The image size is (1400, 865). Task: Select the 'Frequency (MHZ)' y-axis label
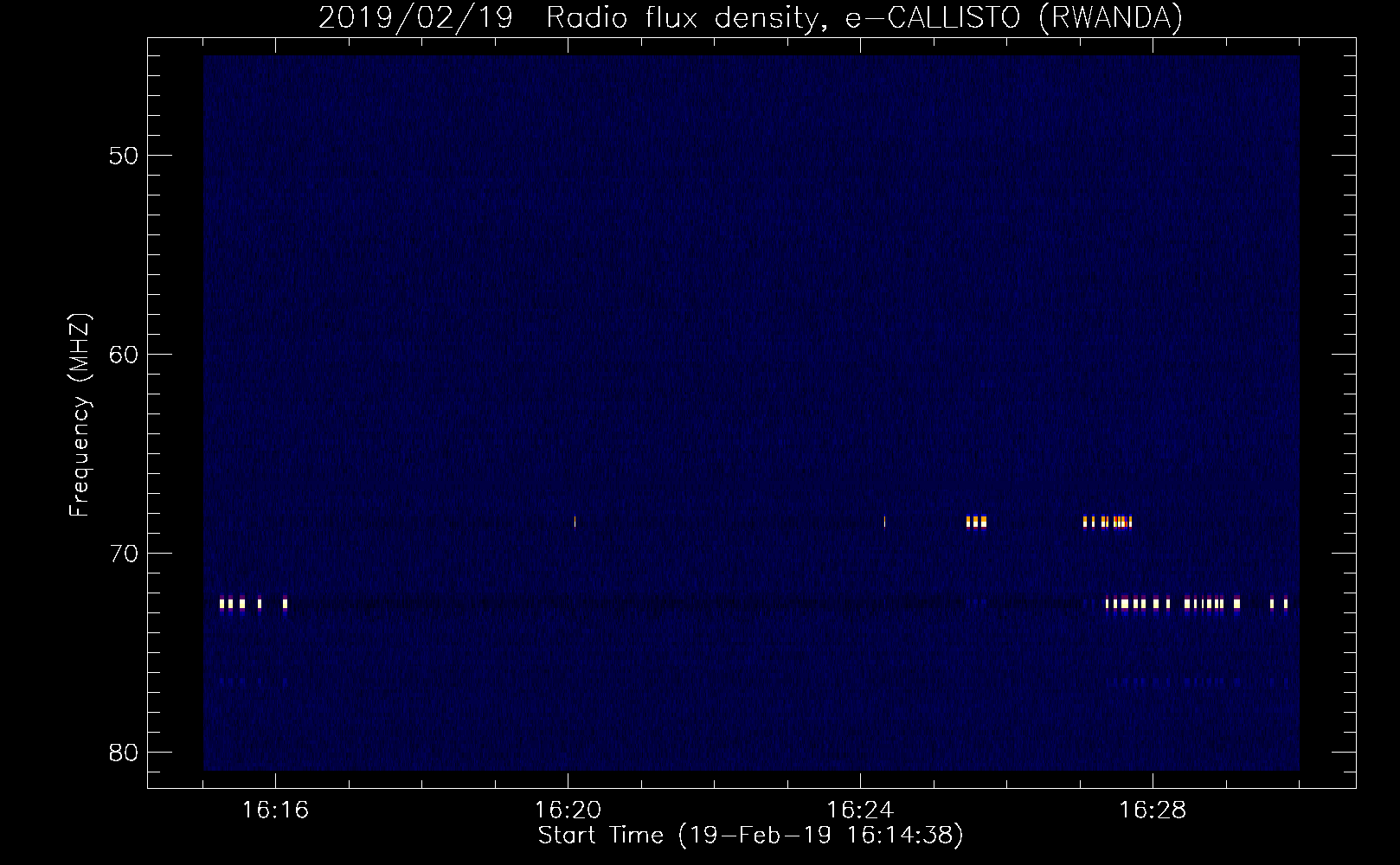(80, 415)
